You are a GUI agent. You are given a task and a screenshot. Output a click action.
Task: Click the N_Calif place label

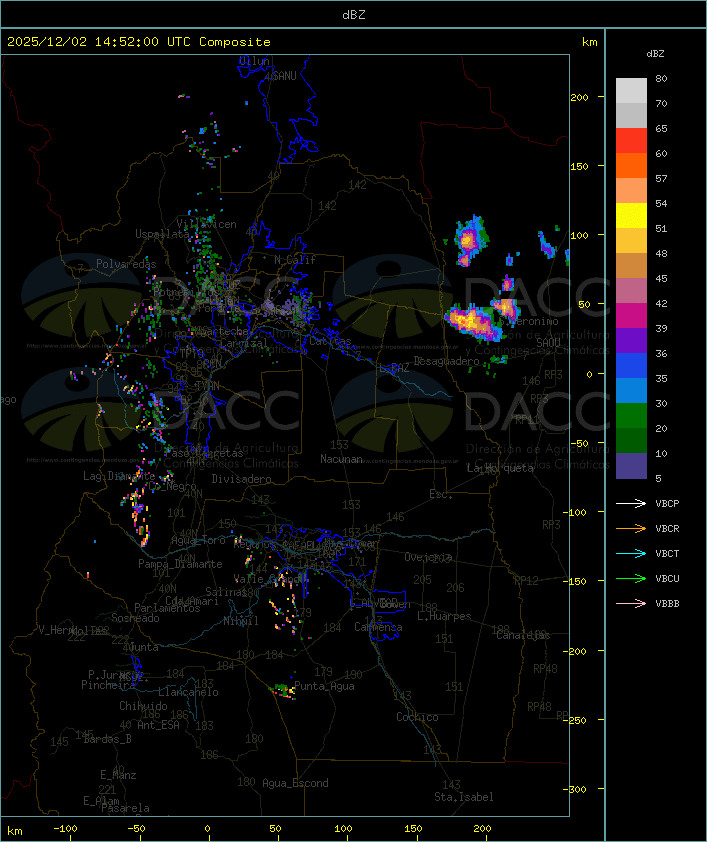[x=295, y=260]
